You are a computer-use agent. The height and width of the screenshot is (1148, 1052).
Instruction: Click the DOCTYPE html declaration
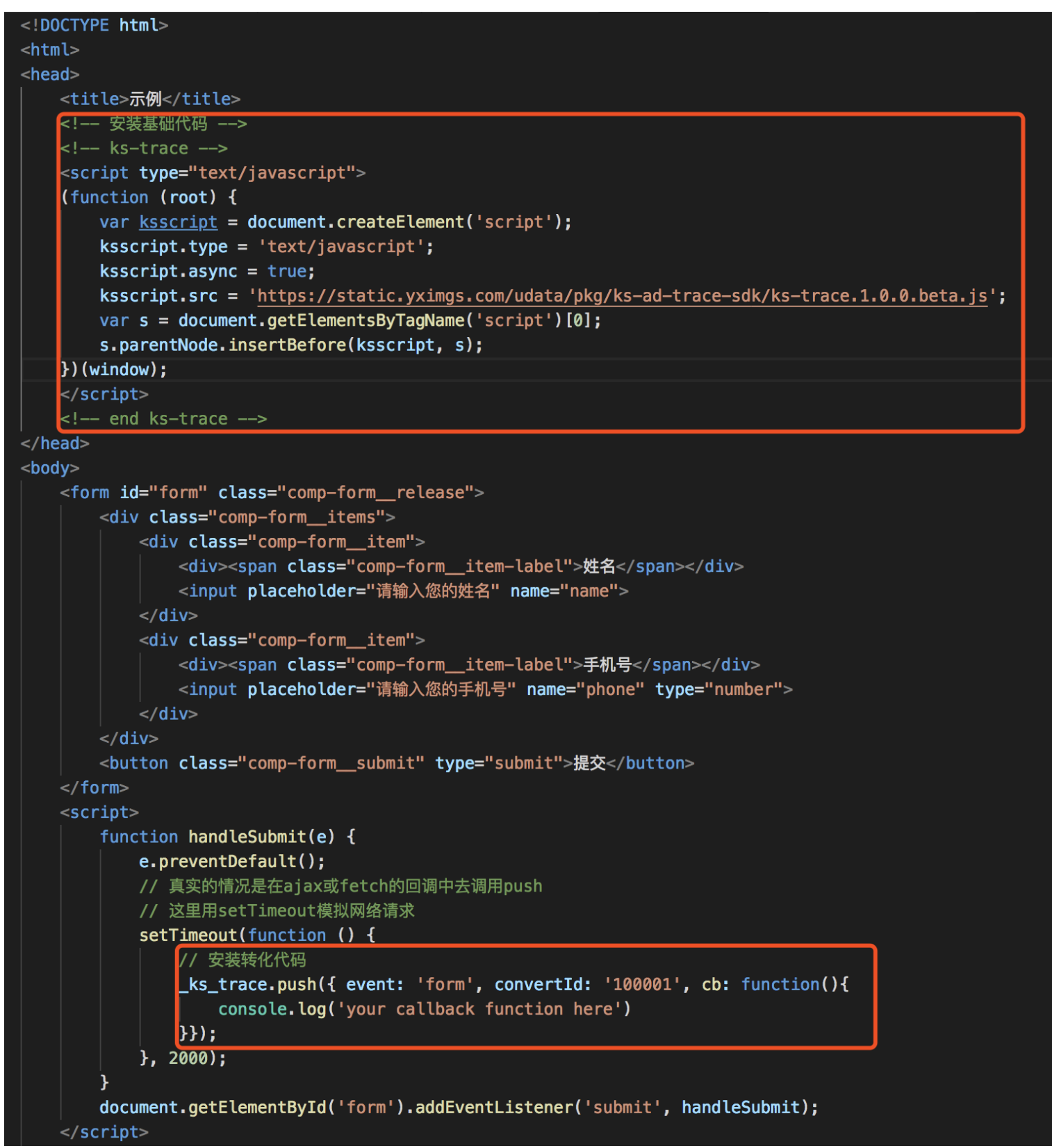94,26
